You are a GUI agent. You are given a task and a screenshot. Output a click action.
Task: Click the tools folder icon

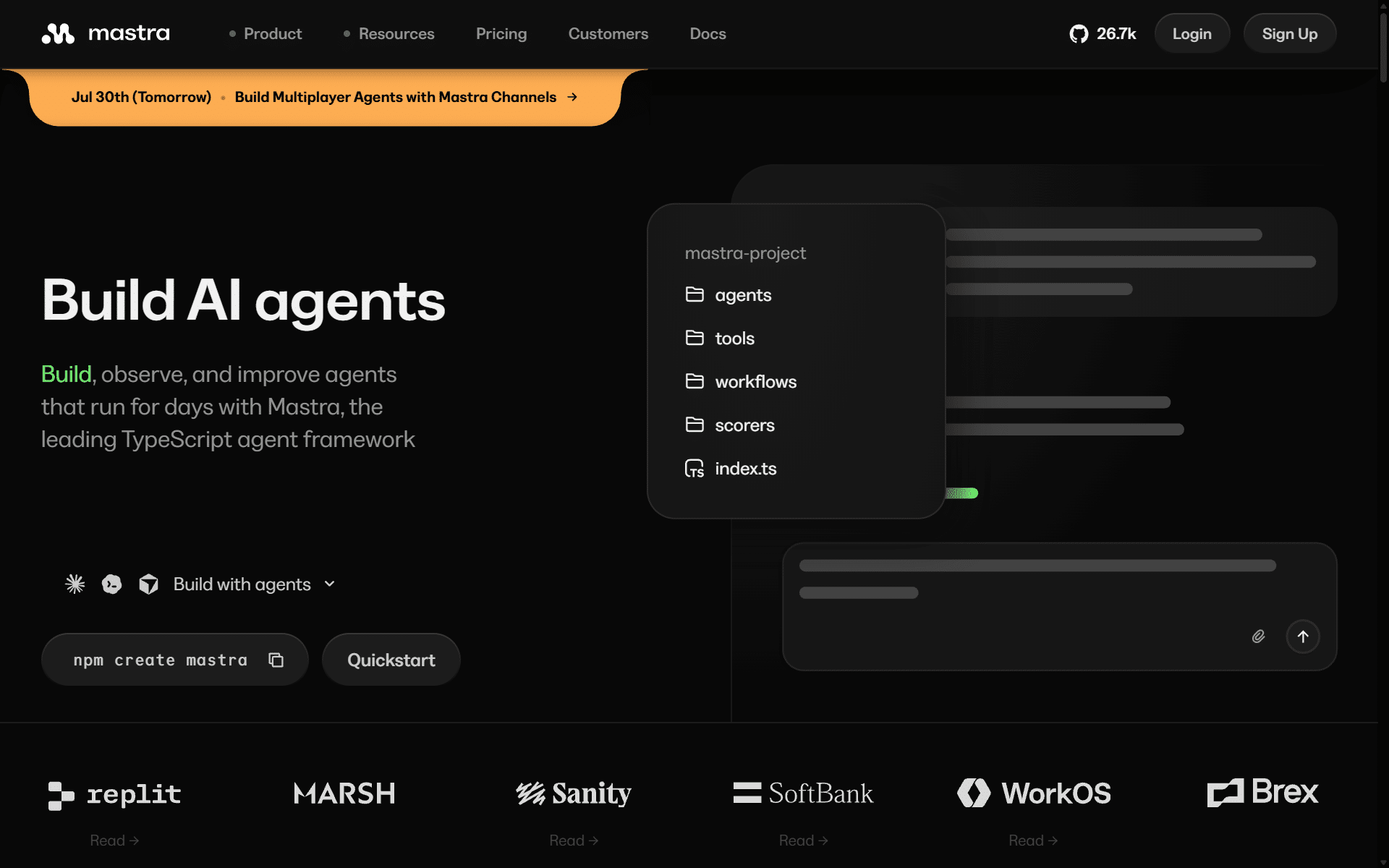pyautogui.click(x=694, y=338)
